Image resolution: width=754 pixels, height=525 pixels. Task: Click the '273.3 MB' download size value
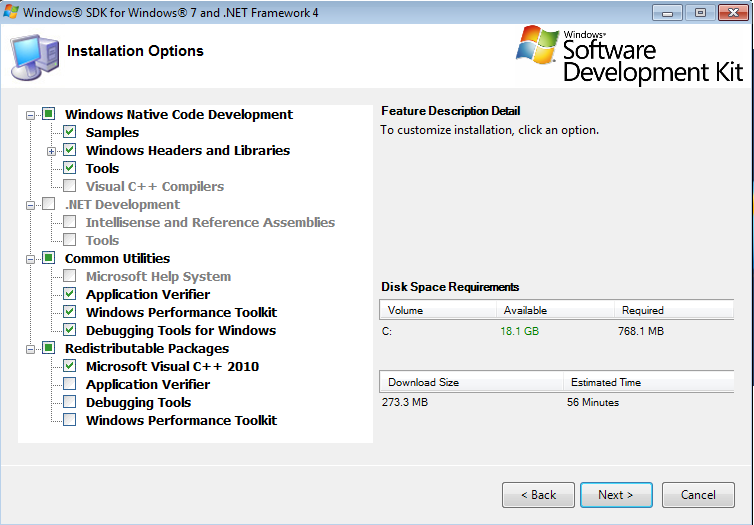pyautogui.click(x=404, y=402)
